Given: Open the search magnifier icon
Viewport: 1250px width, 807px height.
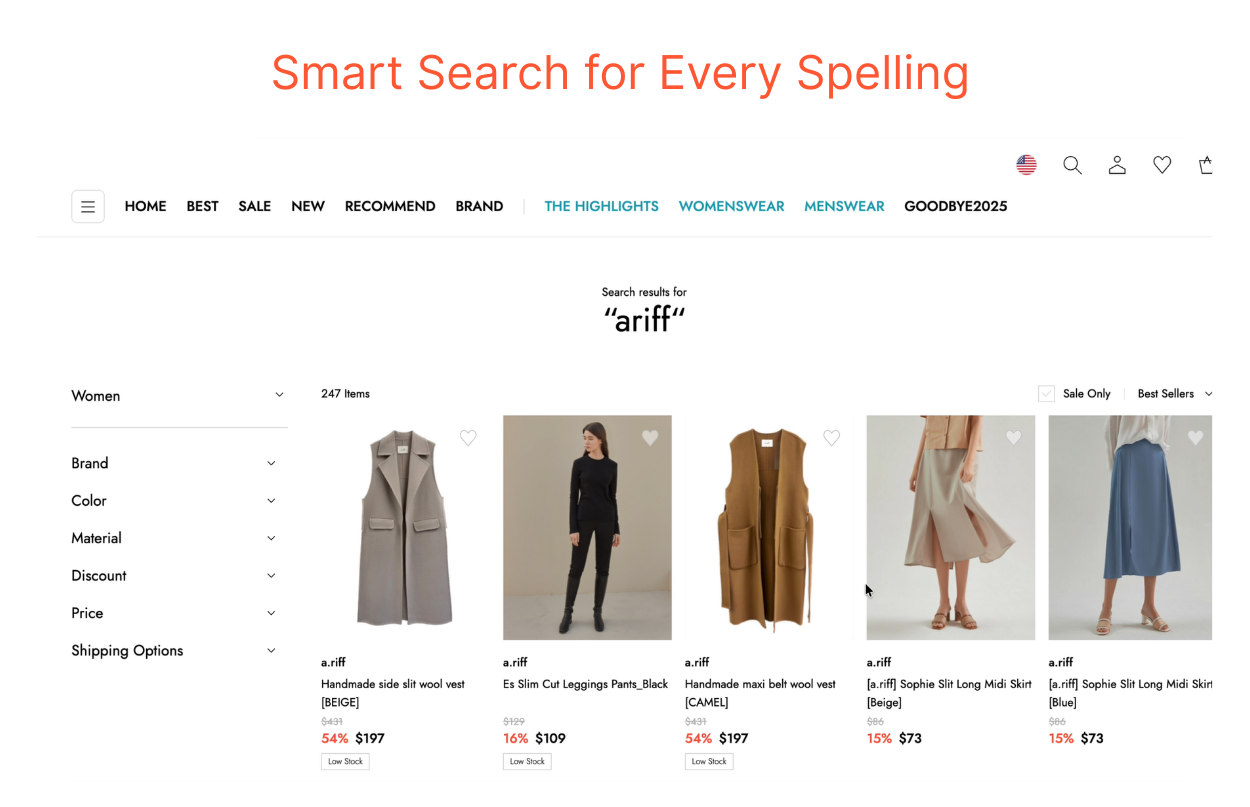Looking at the screenshot, I should pyautogui.click(x=1072, y=165).
